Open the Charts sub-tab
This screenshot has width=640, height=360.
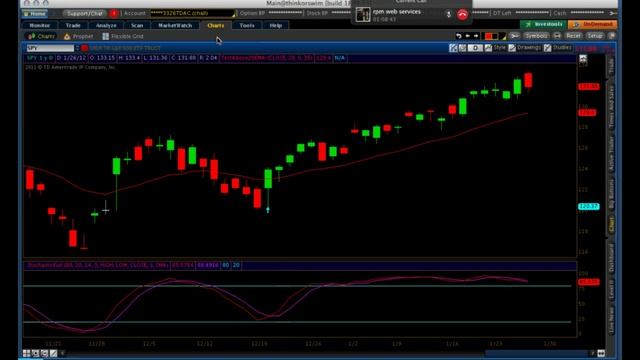[41, 36]
